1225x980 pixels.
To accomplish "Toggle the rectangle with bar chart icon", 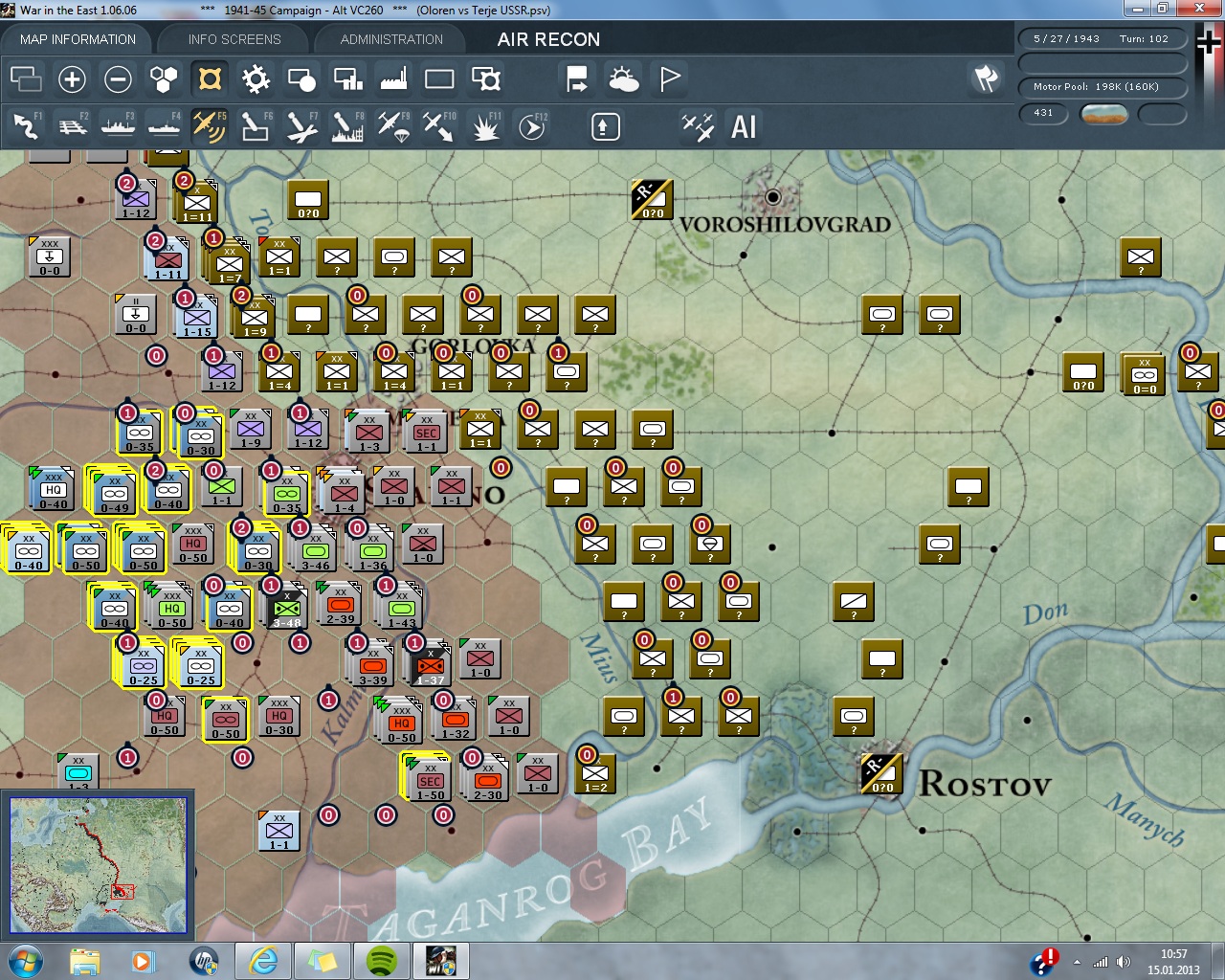I will point(347,78).
